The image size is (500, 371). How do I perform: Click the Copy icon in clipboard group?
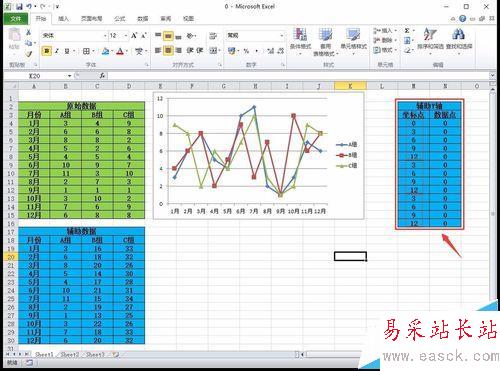[x=28, y=43]
